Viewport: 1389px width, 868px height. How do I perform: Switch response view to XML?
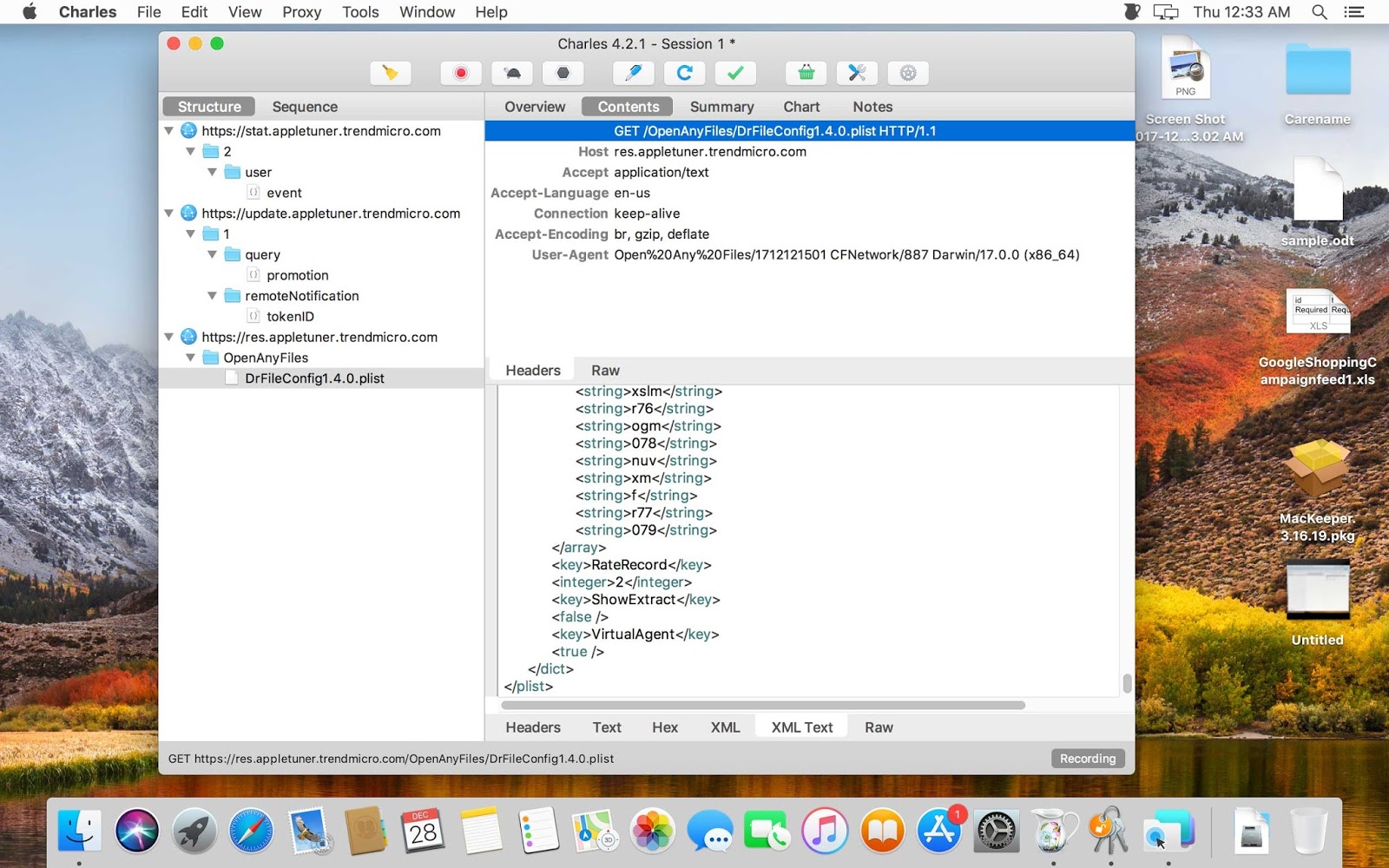click(725, 727)
